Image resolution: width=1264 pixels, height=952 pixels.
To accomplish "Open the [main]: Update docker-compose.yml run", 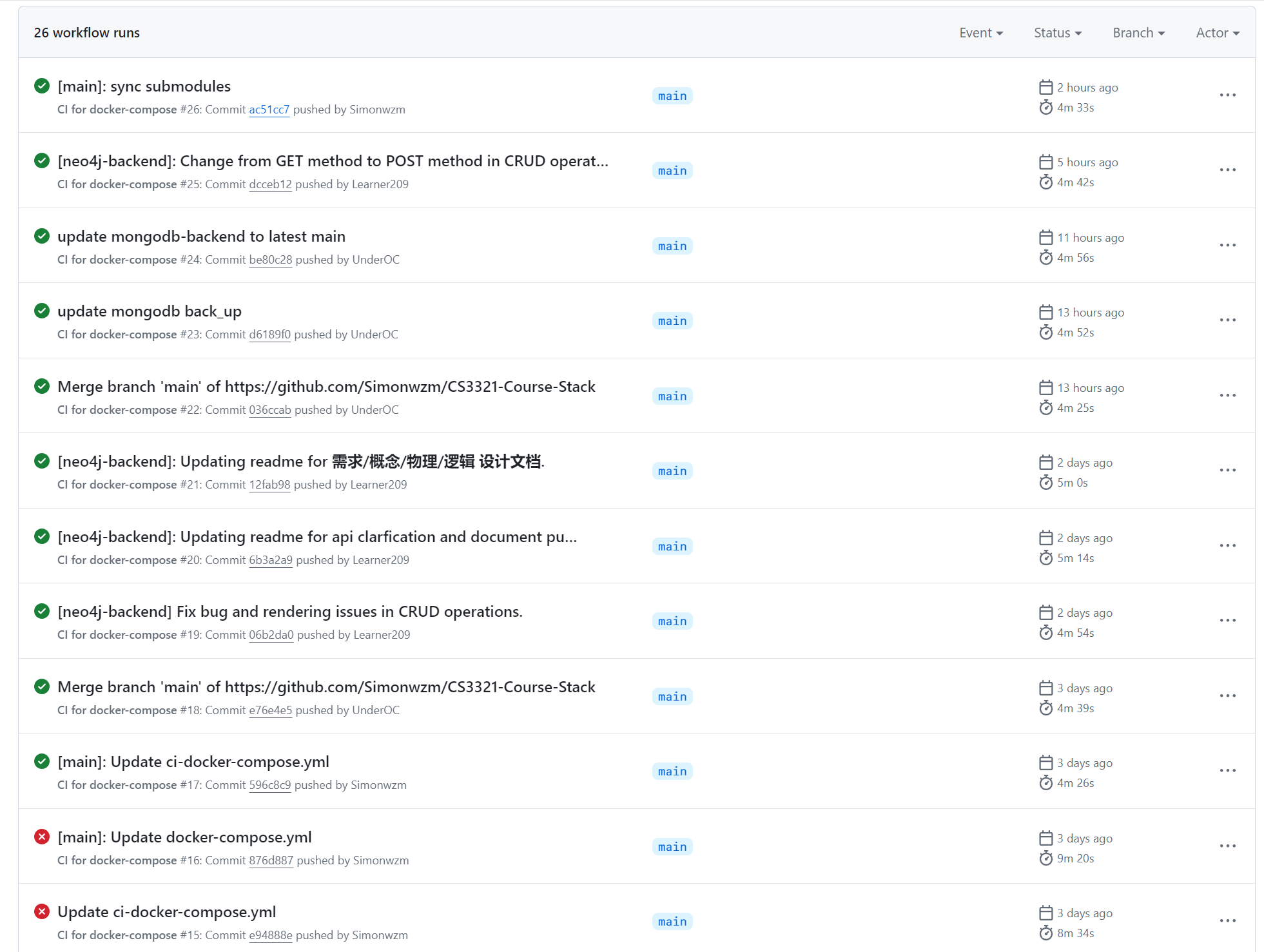I will click(184, 837).
